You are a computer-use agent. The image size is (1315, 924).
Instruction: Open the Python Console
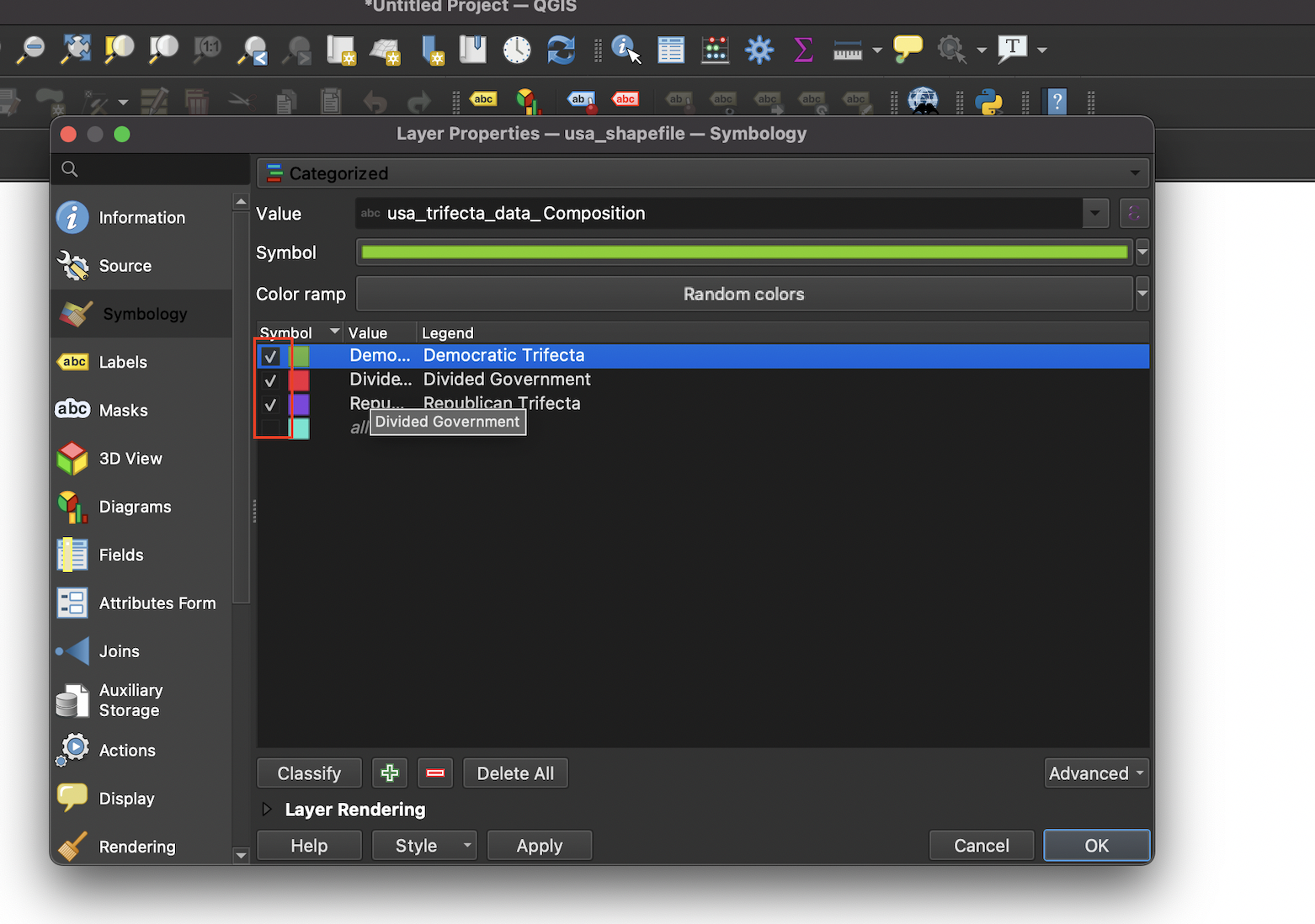pos(989,101)
